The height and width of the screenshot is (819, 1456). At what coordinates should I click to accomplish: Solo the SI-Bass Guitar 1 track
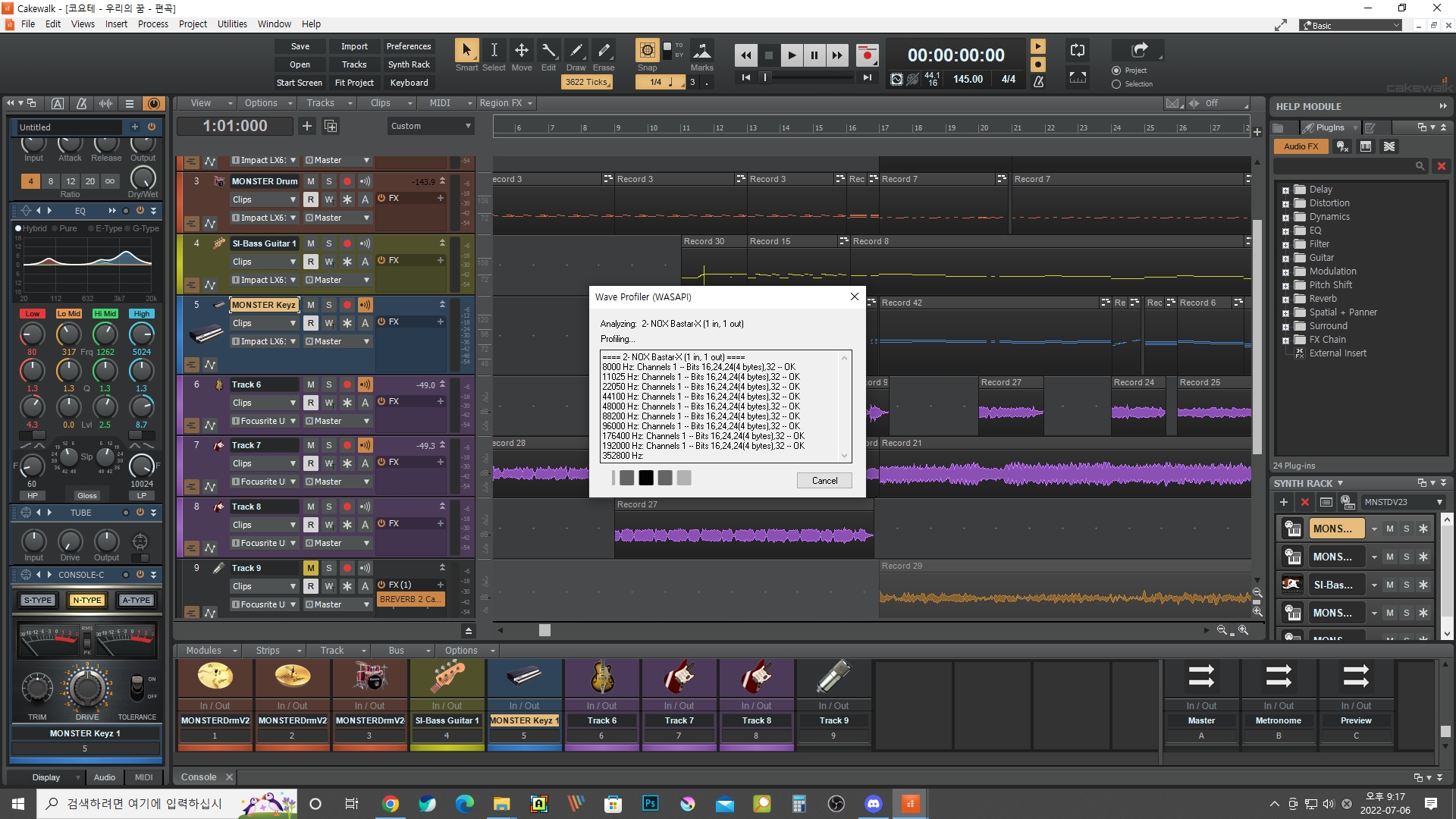coord(329,243)
